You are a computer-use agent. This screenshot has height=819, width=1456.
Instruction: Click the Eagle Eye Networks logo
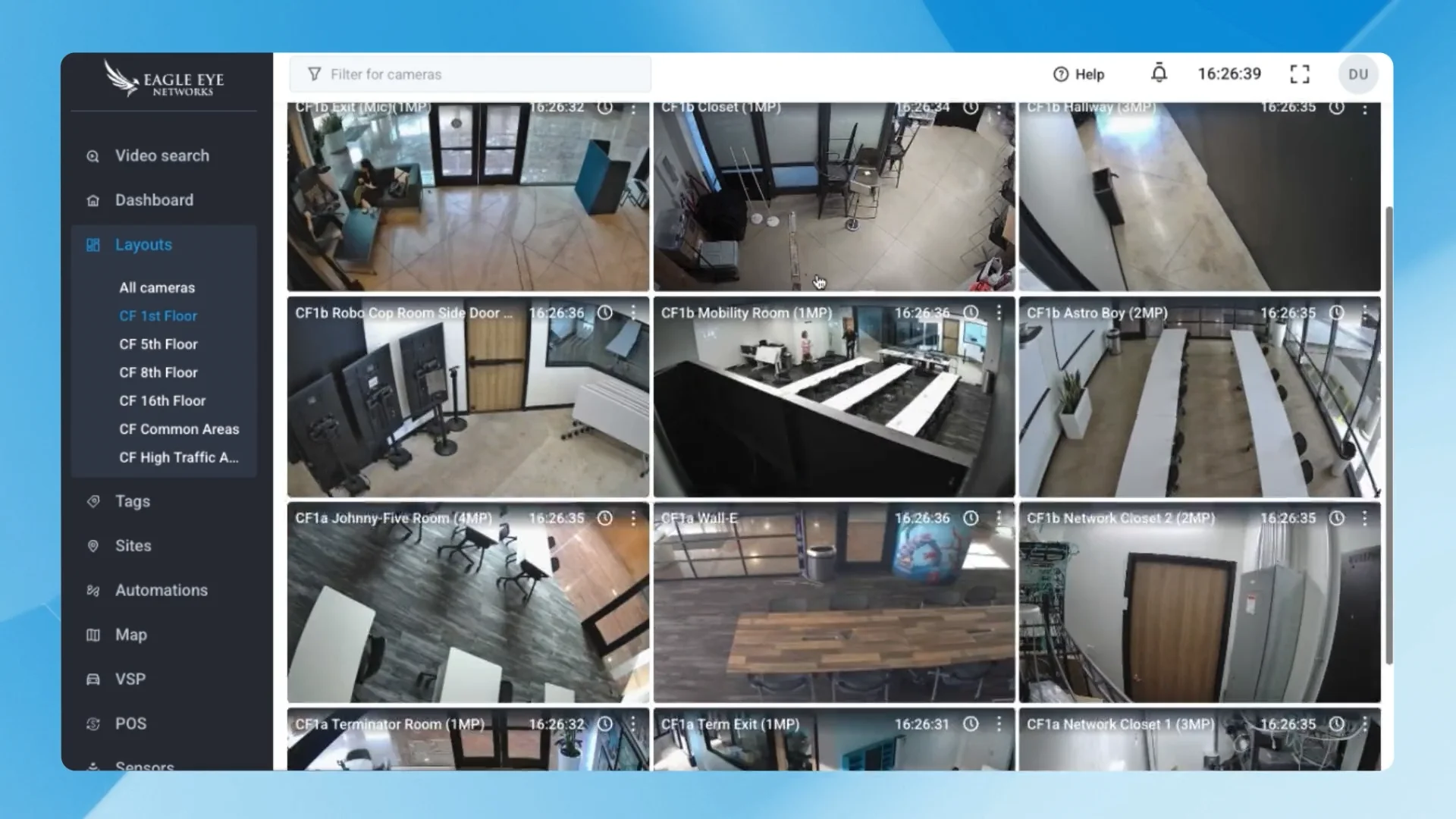click(x=164, y=79)
